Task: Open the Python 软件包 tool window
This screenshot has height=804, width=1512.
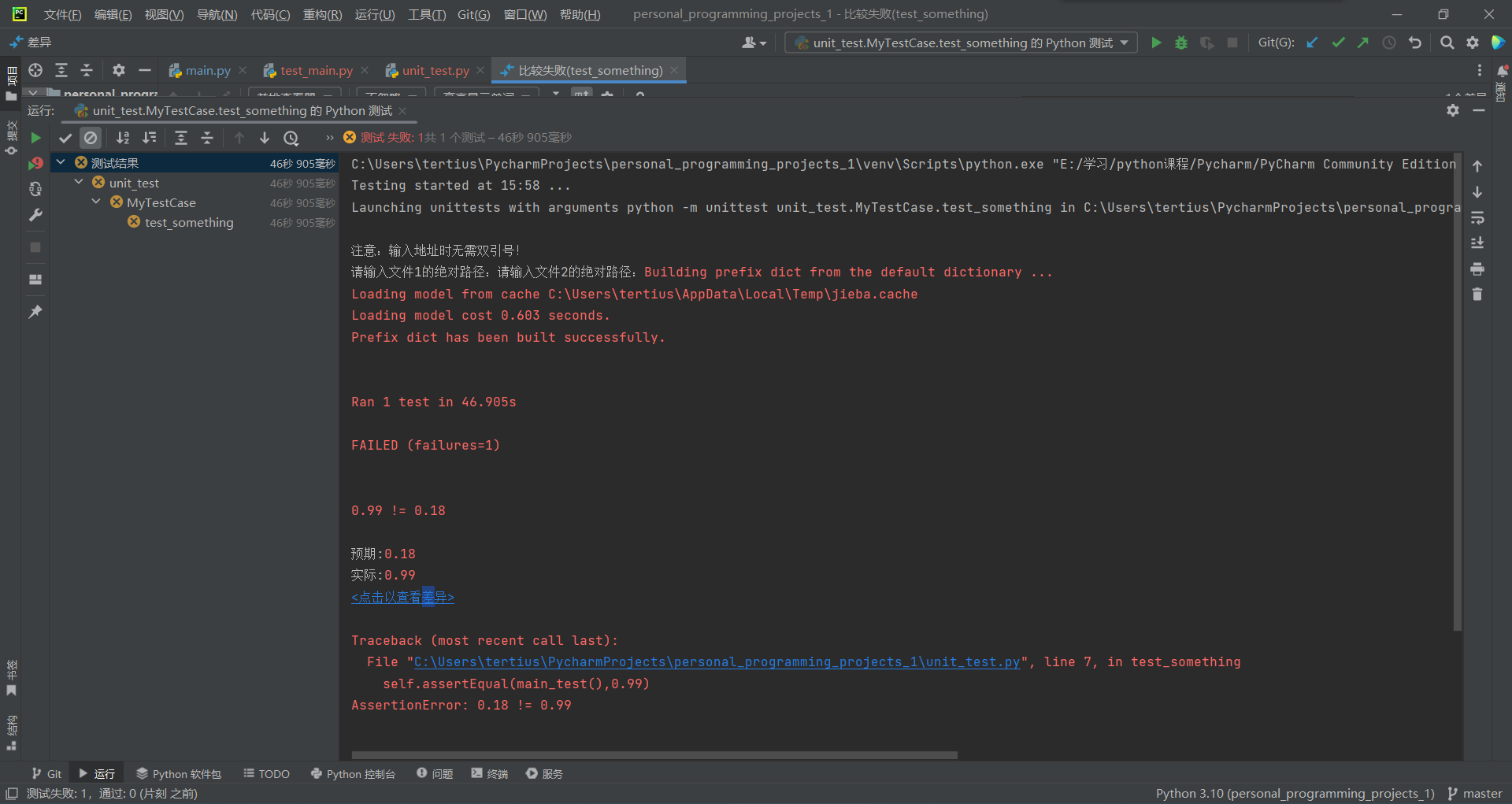Action: click(179, 774)
